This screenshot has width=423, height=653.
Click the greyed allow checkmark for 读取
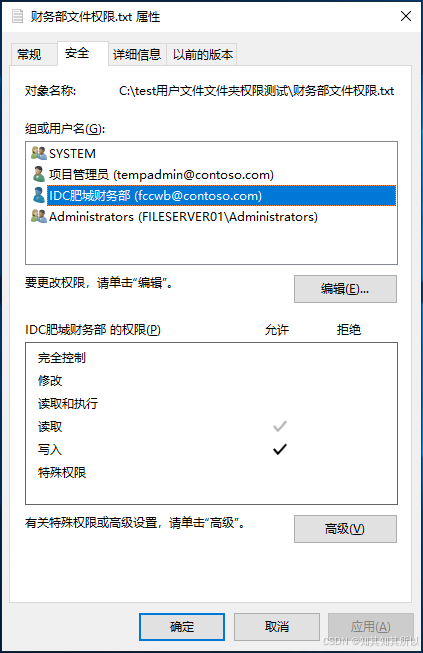click(x=280, y=426)
